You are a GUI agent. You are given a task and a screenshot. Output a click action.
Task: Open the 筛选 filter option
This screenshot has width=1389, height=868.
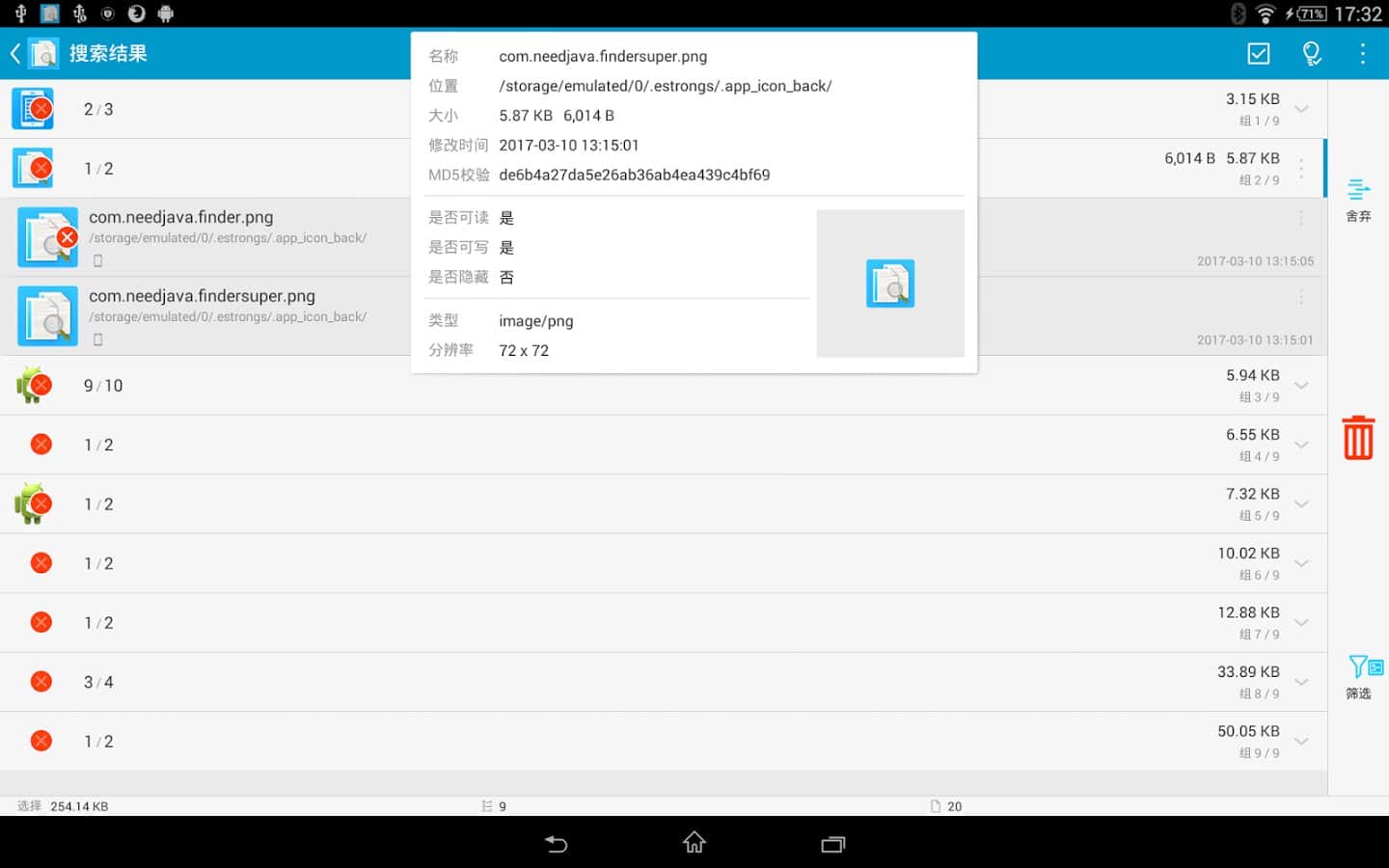(1360, 677)
